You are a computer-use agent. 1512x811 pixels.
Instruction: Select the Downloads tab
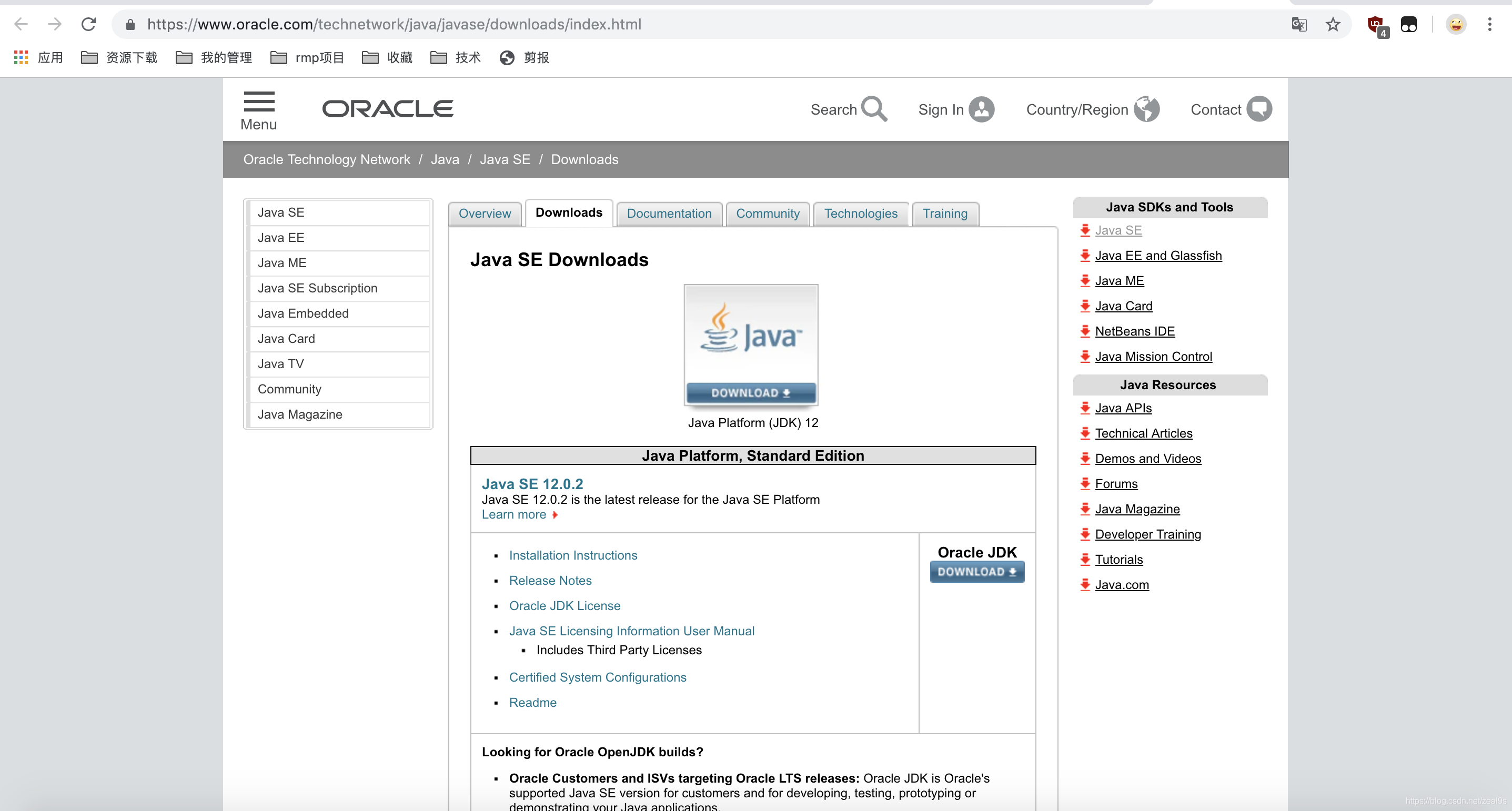[x=569, y=212]
